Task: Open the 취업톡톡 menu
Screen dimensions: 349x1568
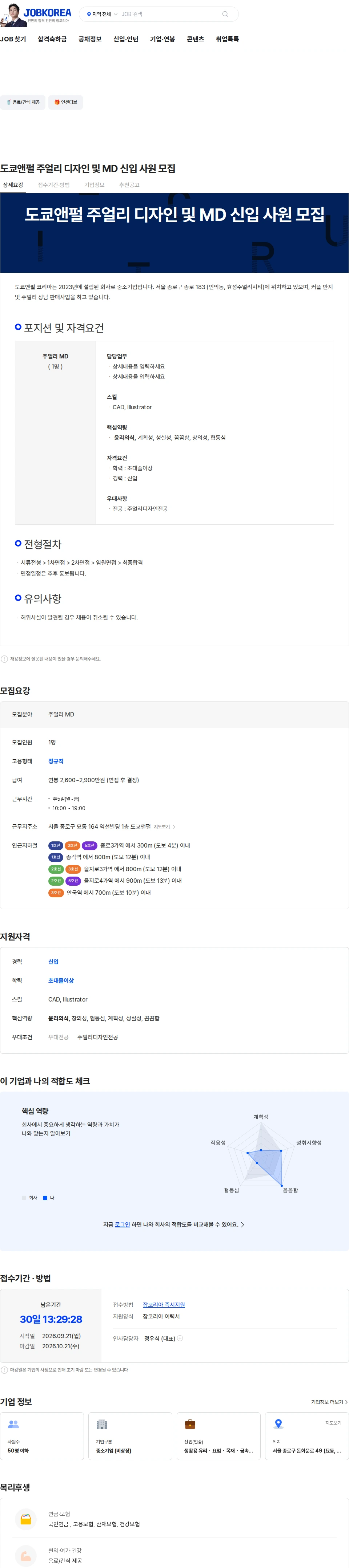Action: pyautogui.click(x=227, y=39)
